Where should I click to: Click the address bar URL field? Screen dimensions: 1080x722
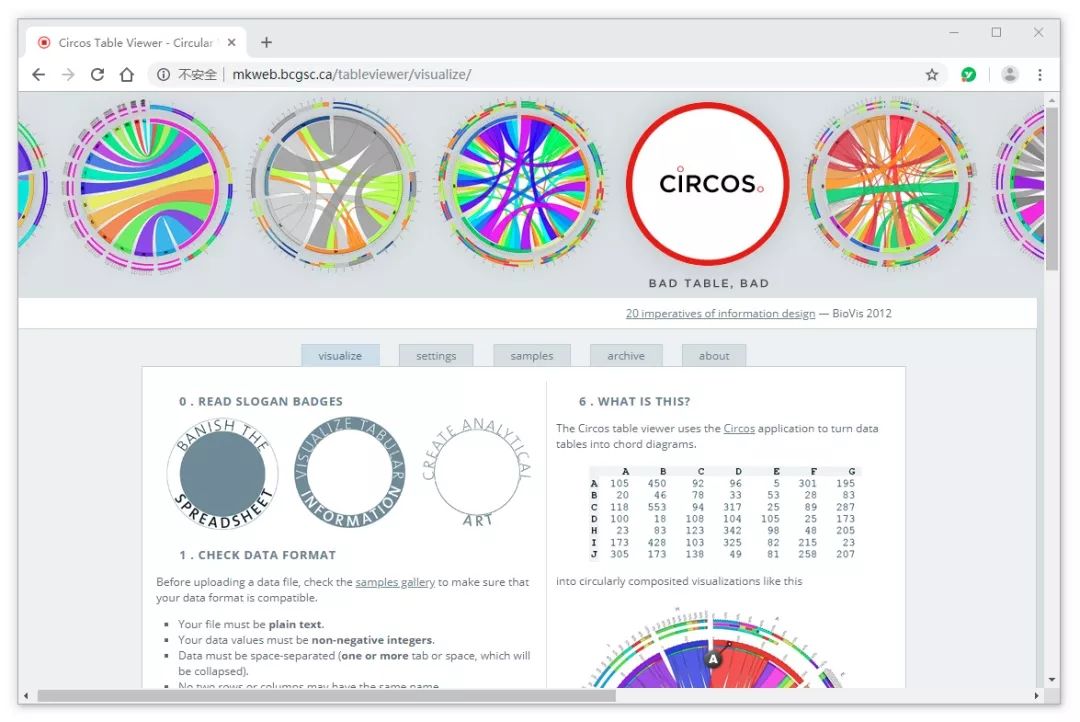coord(537,74)
